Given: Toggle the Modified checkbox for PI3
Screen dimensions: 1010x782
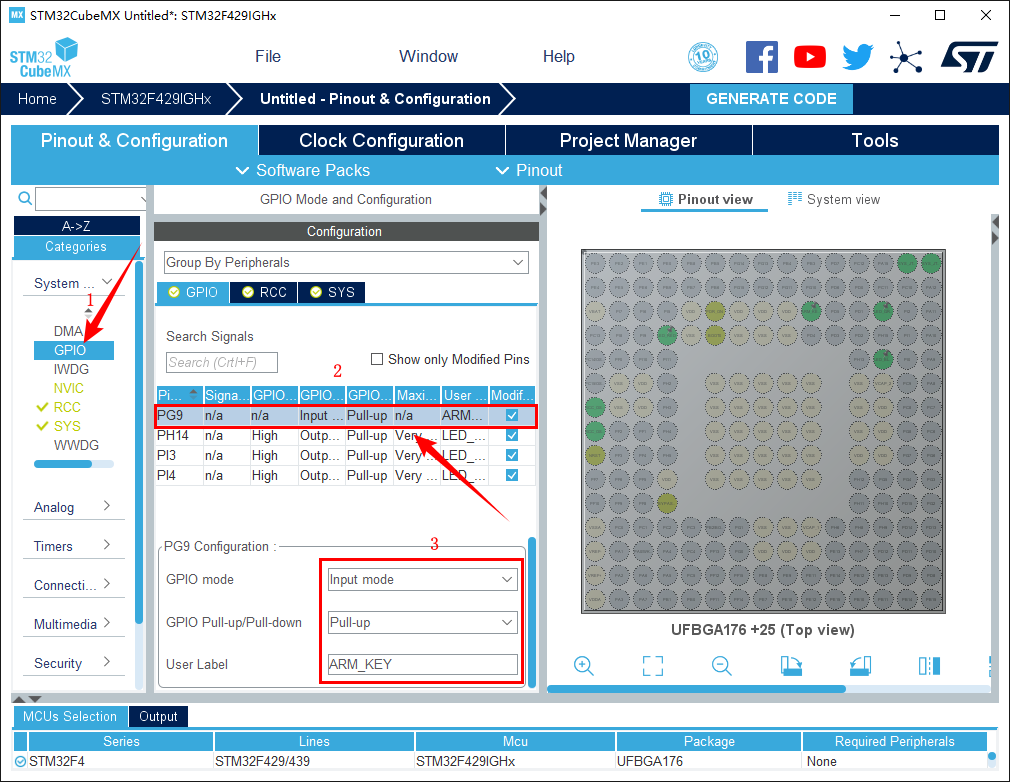Looking at the screenshot, I should (x=512, y=455).
